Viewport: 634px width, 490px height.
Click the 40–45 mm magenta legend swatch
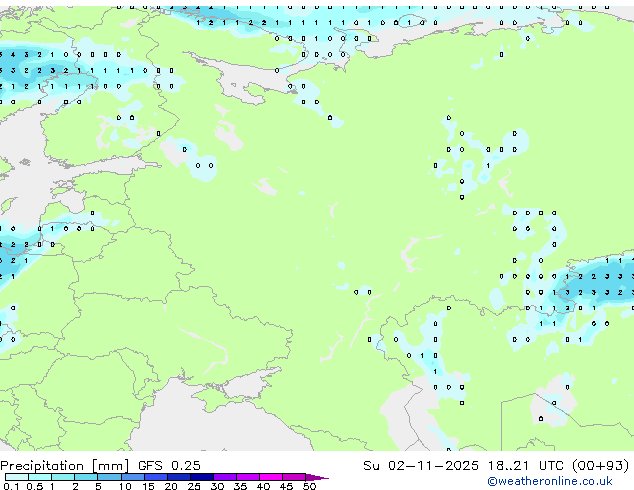point(271,477)
